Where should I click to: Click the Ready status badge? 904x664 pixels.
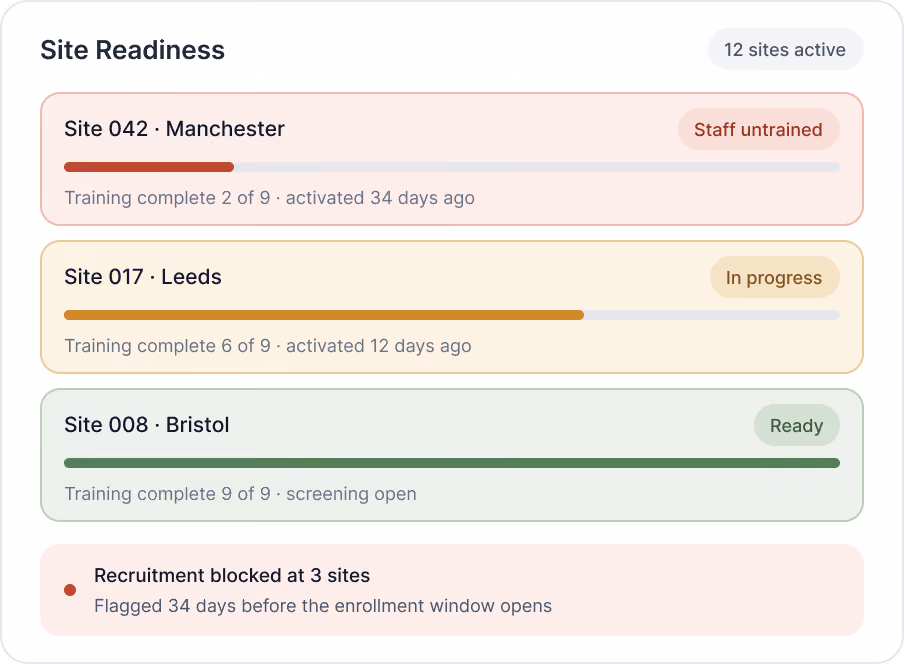[796, 425]
